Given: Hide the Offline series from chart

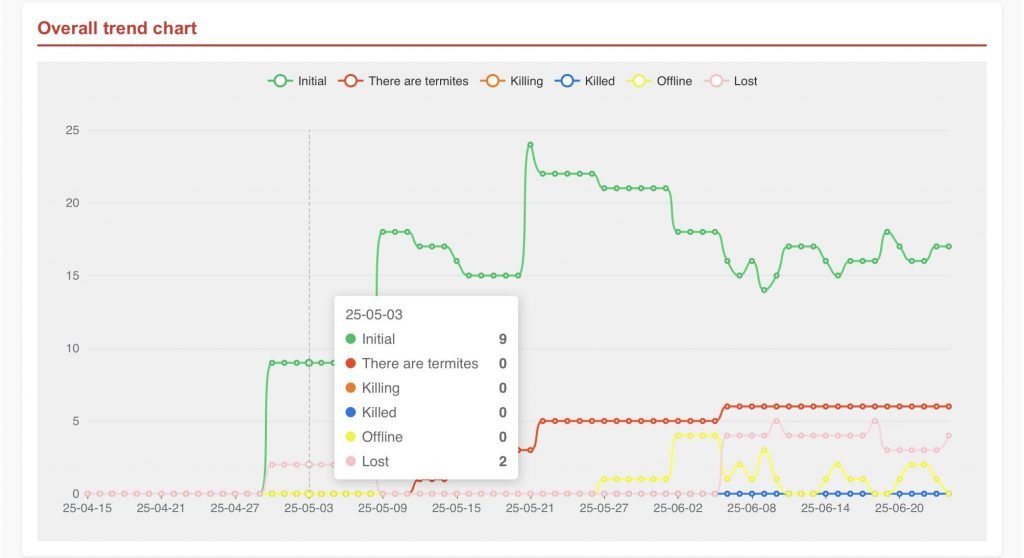Looking at the screenshot, I should (660, 81).
